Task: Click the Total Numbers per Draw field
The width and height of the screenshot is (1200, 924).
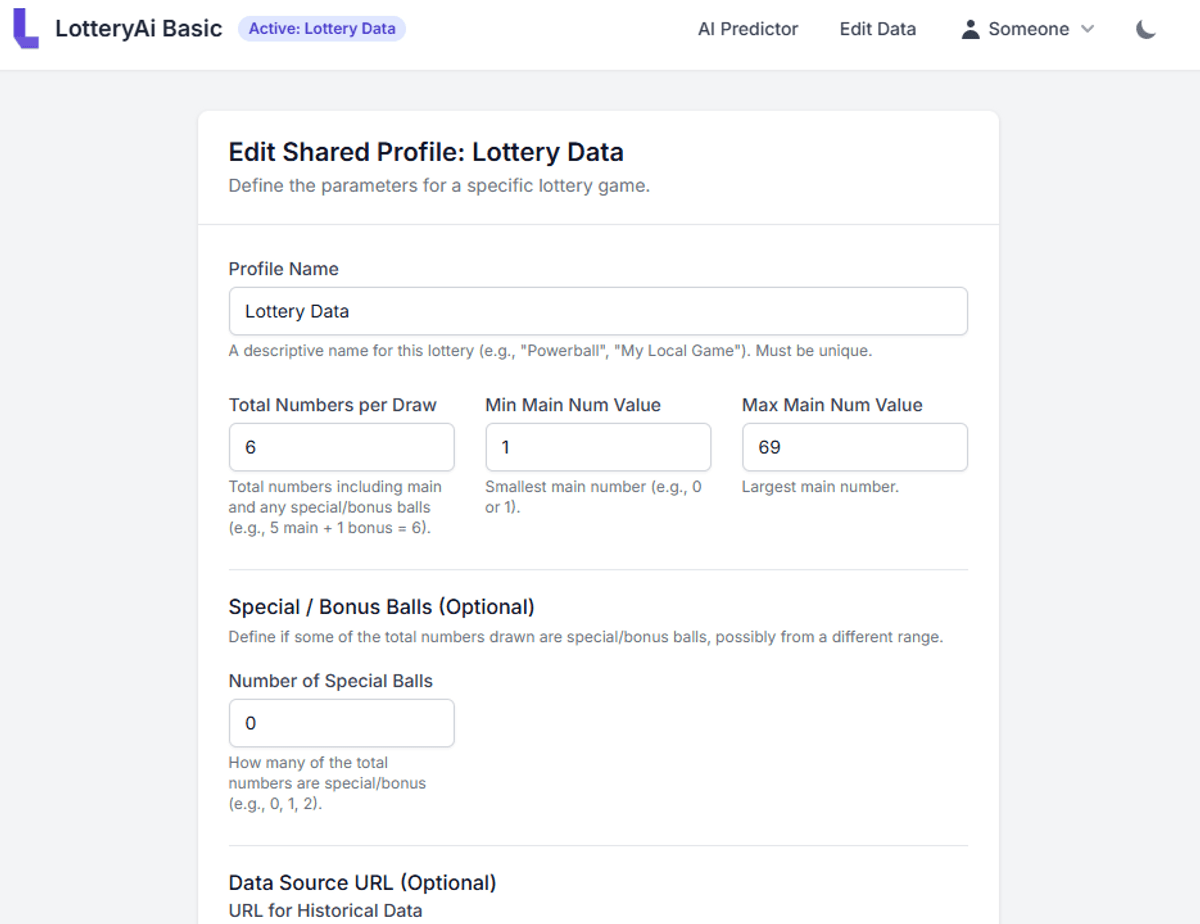Action: pos(341,447)
